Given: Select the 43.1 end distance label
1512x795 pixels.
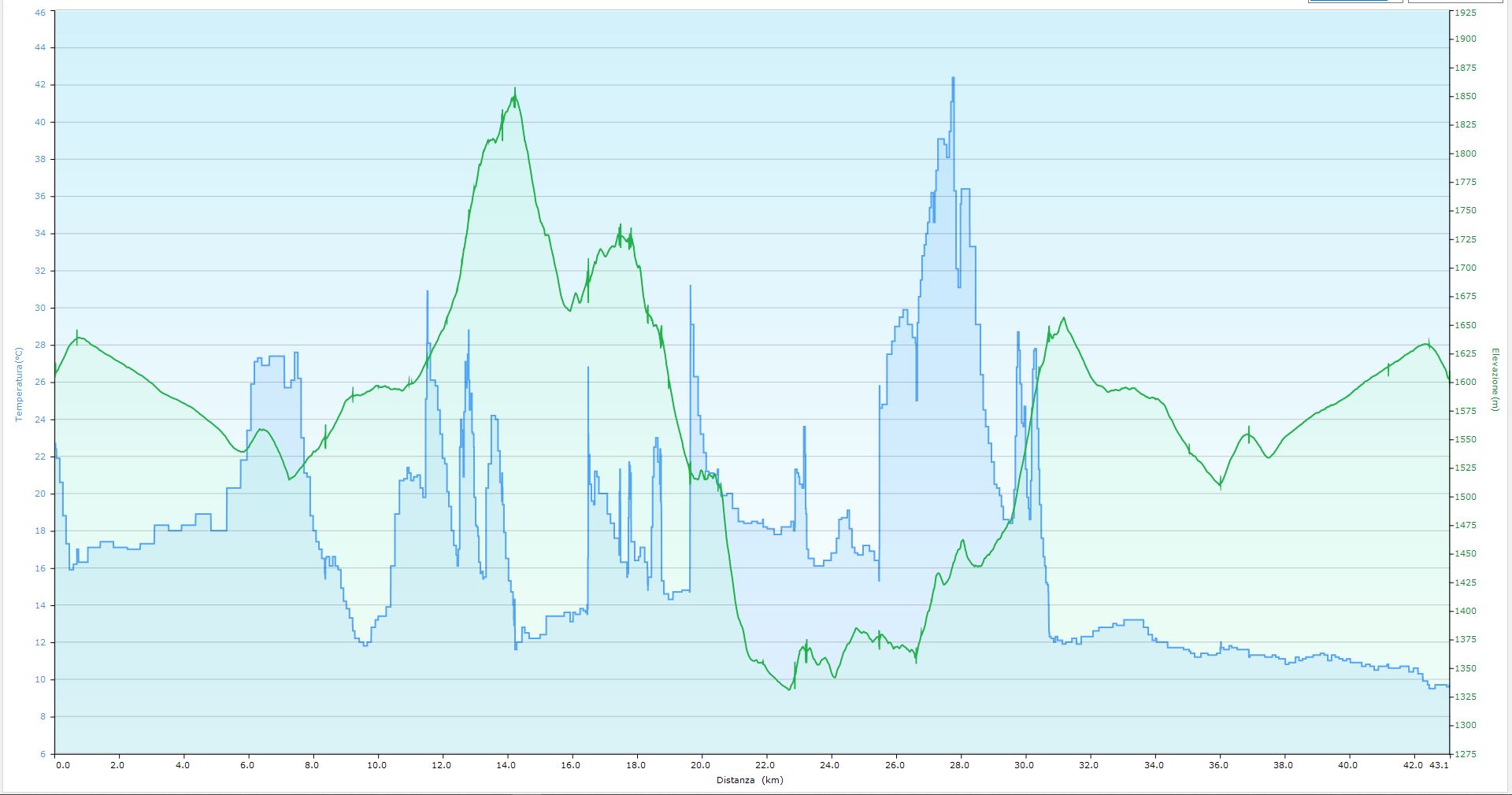Looking at the screenshot, I should point(1439,764).
